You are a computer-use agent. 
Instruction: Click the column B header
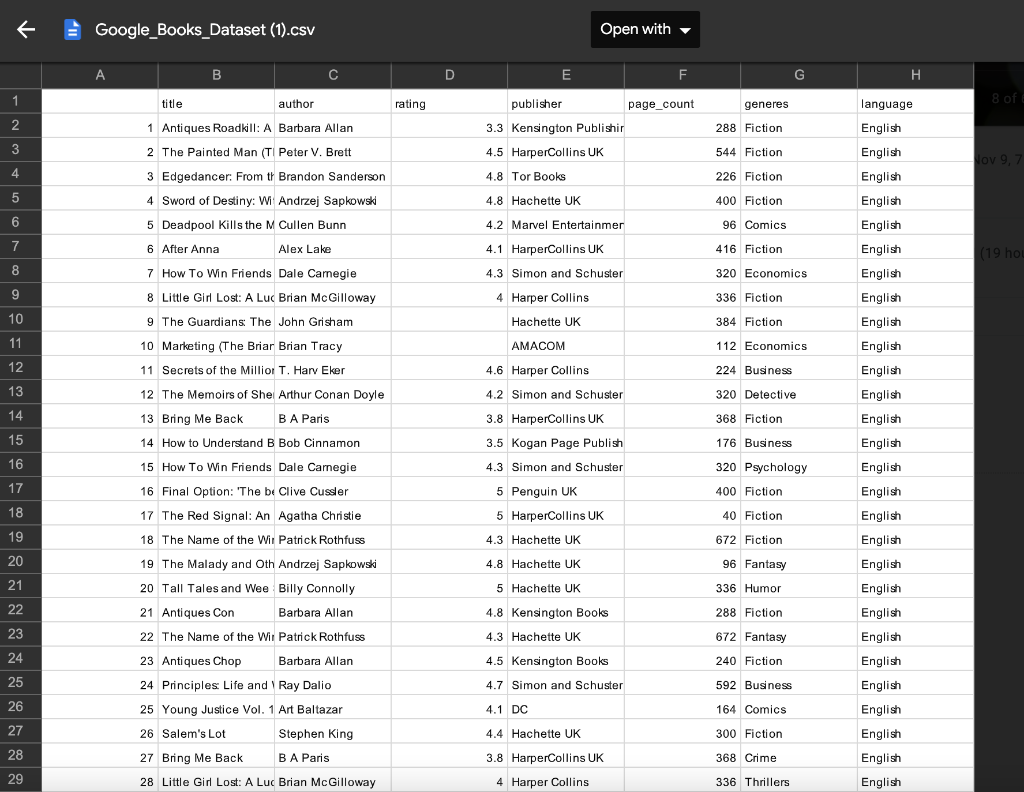216,75
